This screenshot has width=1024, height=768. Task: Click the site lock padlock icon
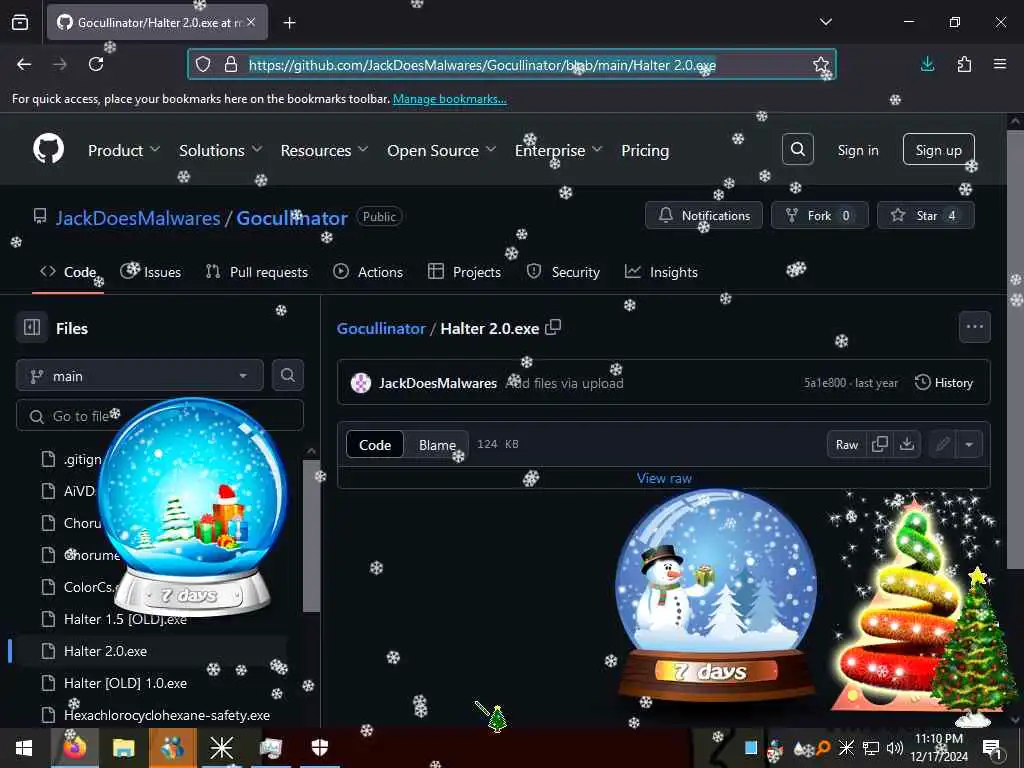tap(231, 64)
